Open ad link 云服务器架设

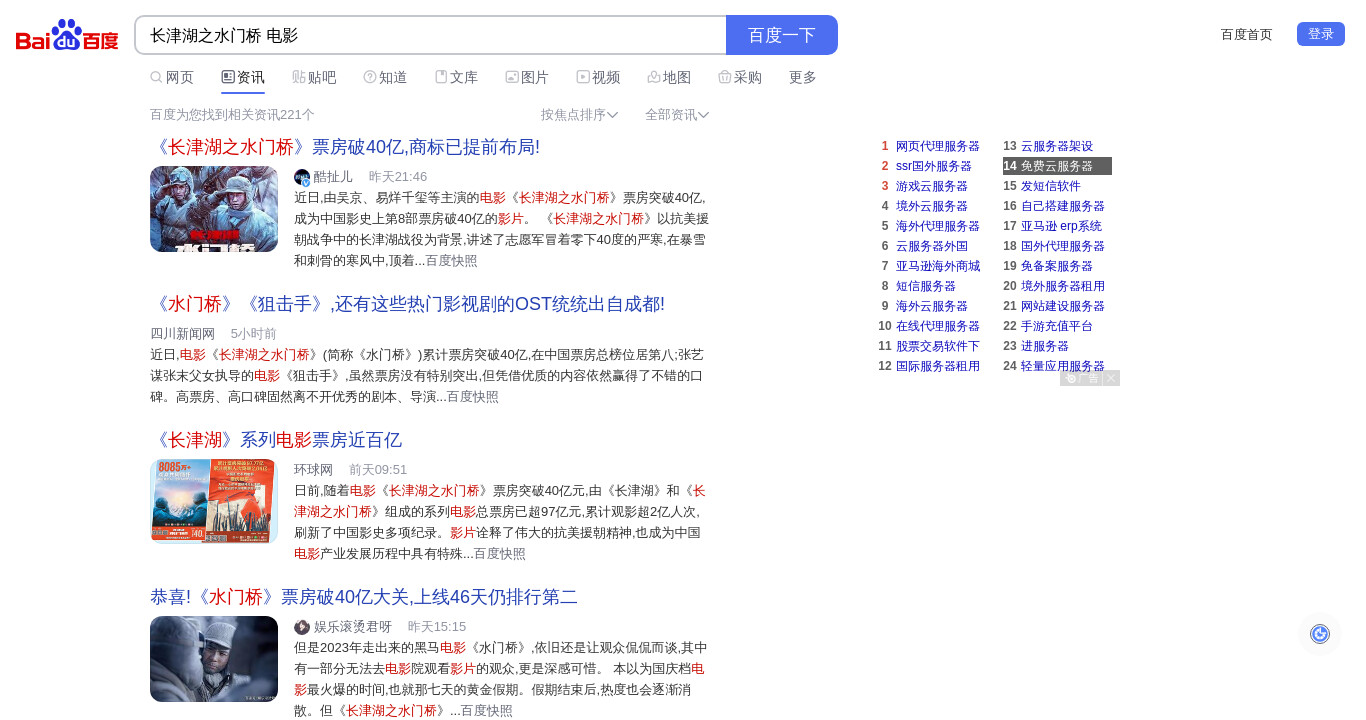pyautogui.click(x=1057, y=146)
